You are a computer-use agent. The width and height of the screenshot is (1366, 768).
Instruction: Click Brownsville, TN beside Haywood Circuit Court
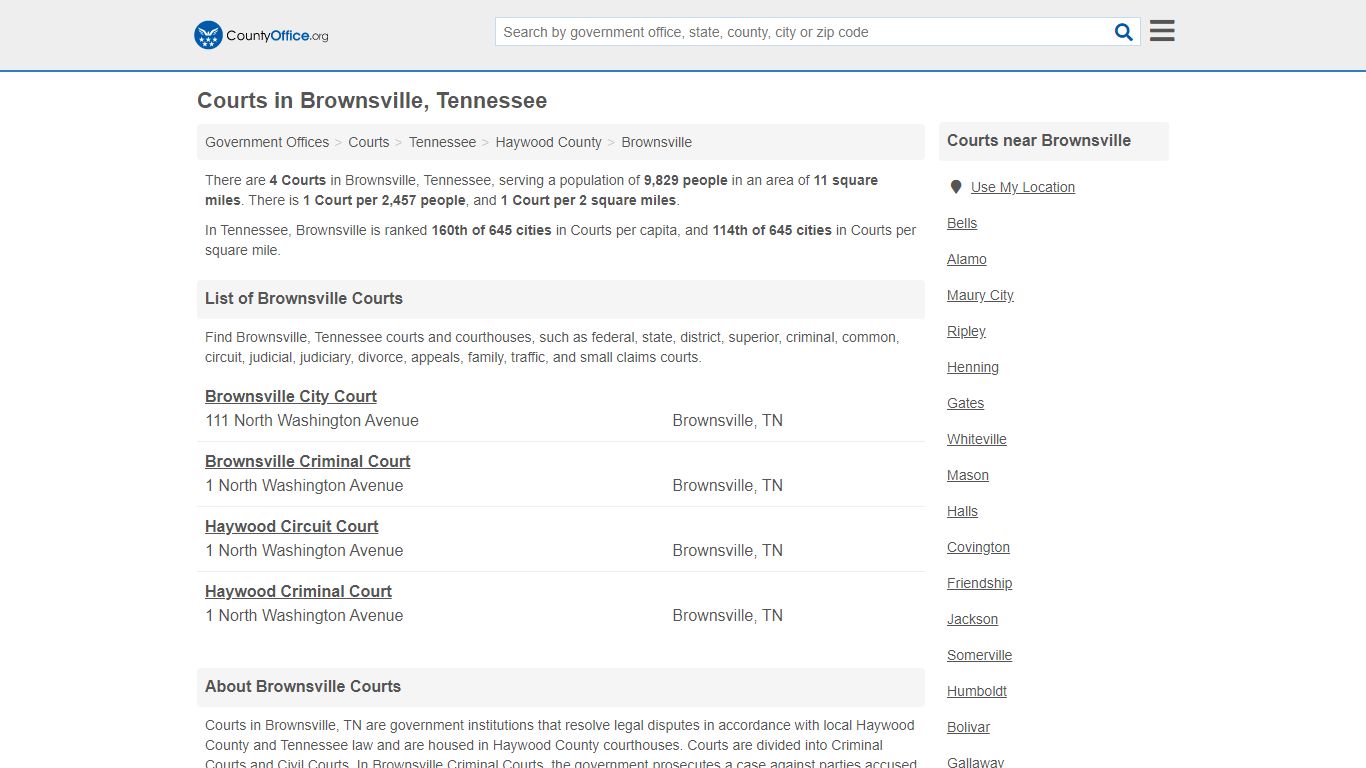coord(727,551)
